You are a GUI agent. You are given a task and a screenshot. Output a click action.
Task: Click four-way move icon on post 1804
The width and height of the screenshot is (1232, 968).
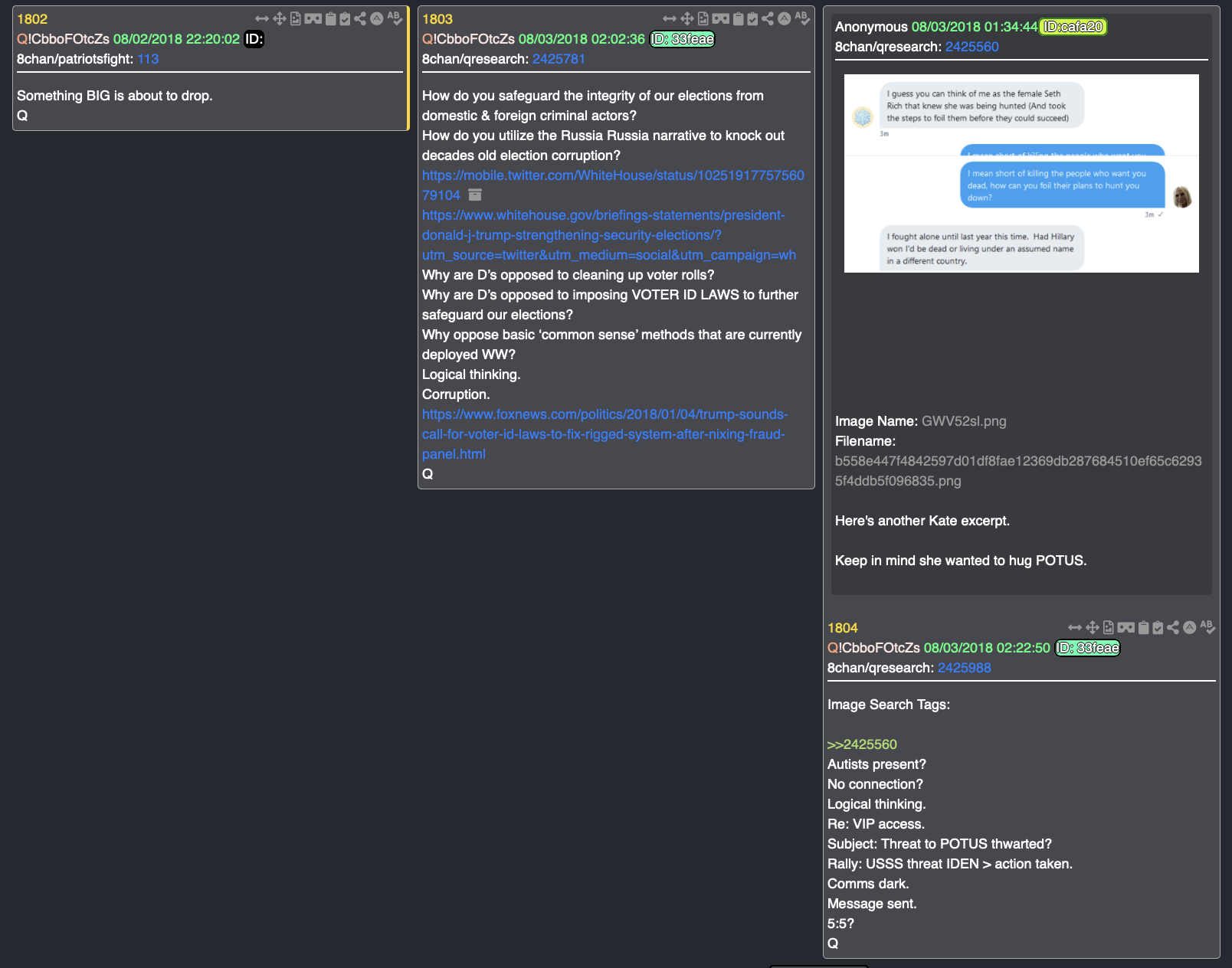point(1093,627)
